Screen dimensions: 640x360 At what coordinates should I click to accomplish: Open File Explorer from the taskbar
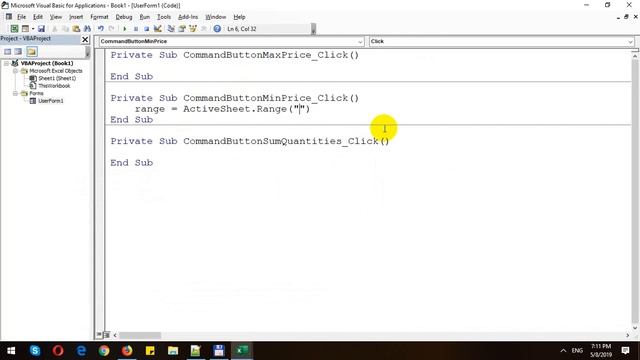coord(173,351)
